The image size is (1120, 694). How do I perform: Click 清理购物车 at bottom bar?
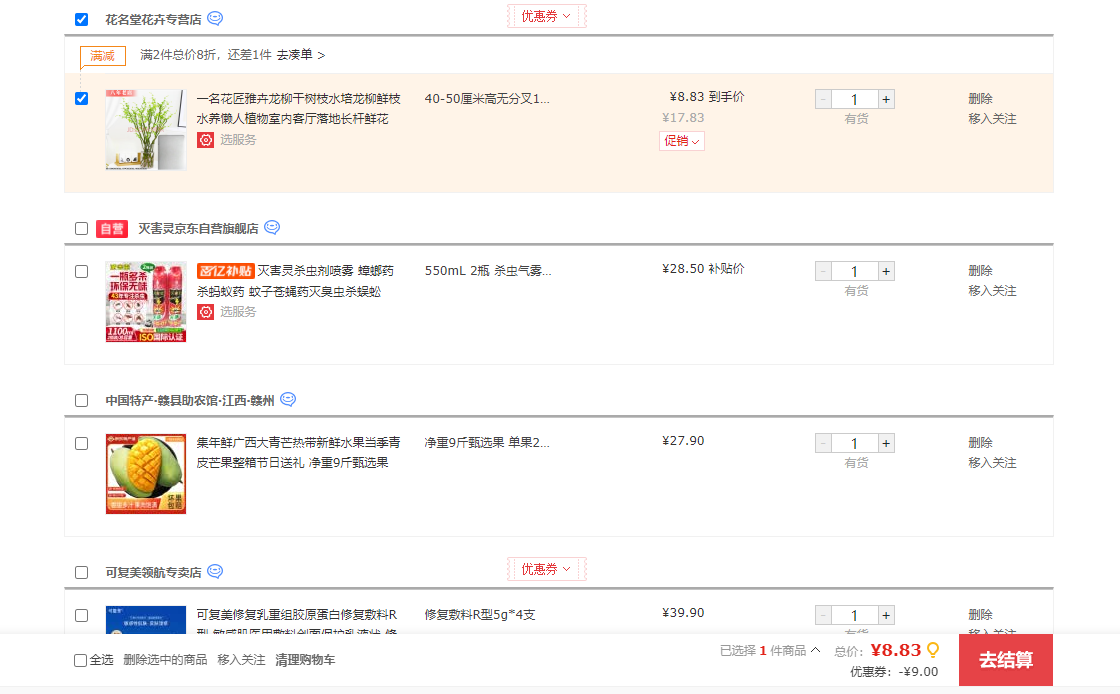pos(305,660)
